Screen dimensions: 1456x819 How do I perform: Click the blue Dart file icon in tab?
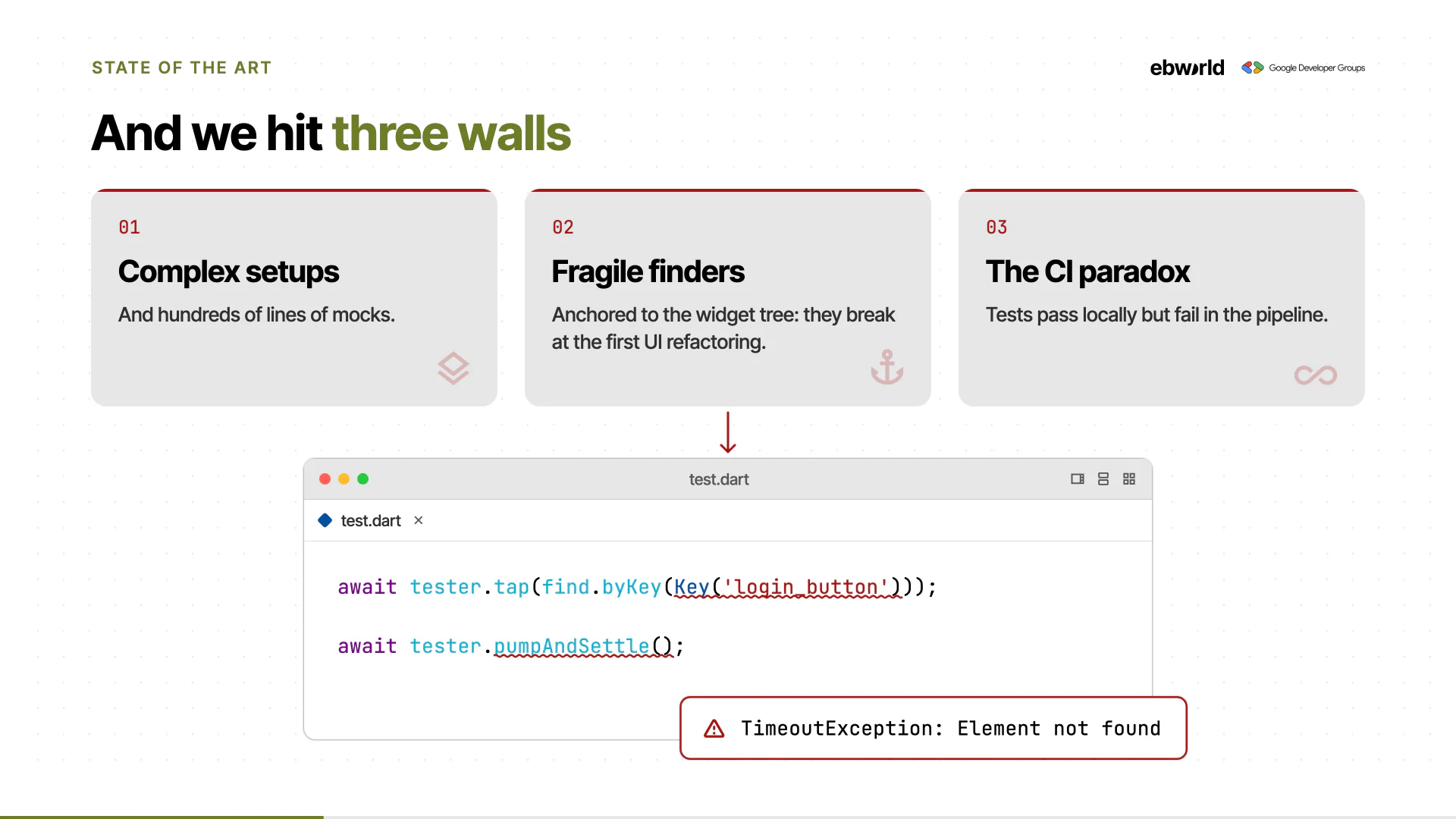click(x=325, y=520)
